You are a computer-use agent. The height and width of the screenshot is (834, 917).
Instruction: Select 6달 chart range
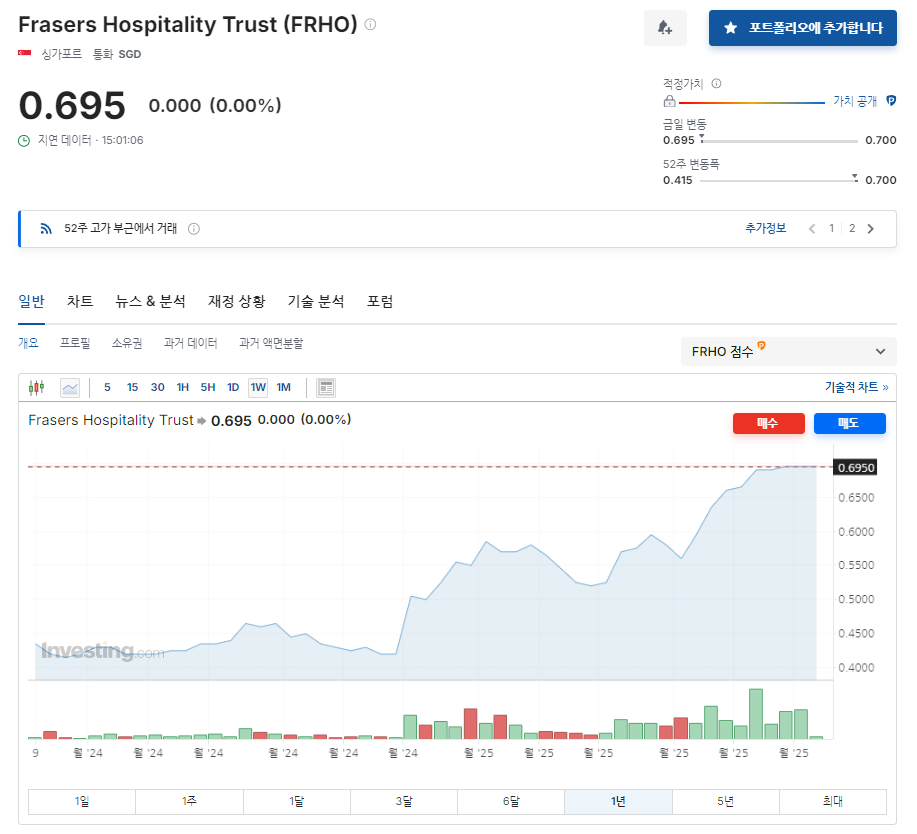511,801
